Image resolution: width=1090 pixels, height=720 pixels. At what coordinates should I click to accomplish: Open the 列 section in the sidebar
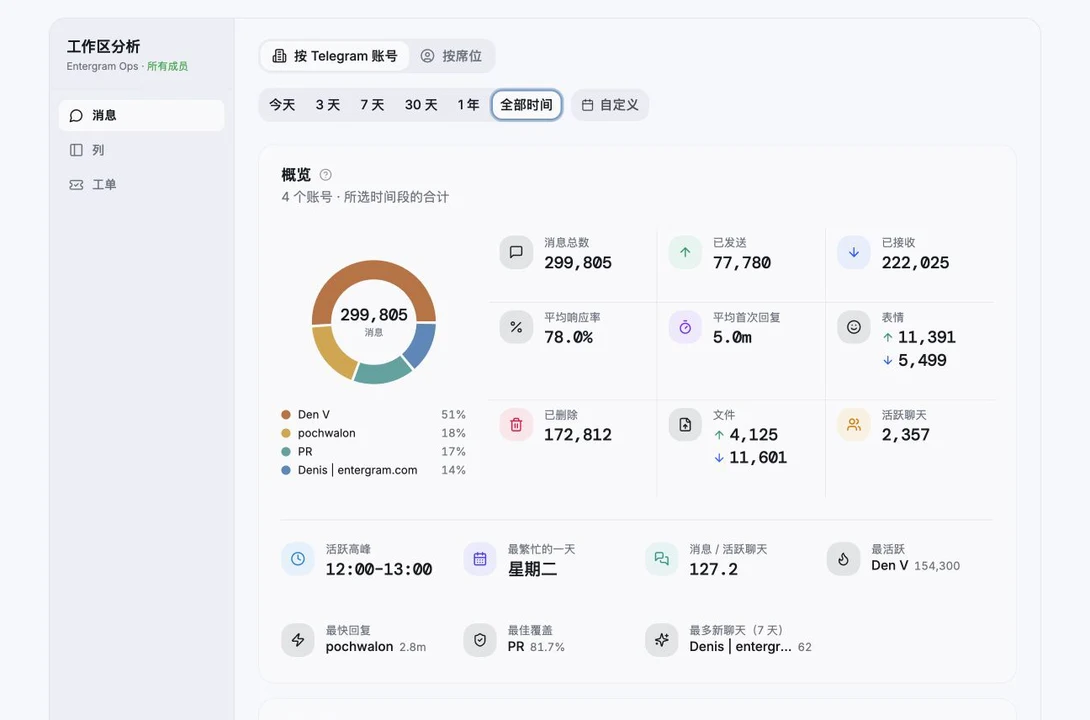click(141, 150)
